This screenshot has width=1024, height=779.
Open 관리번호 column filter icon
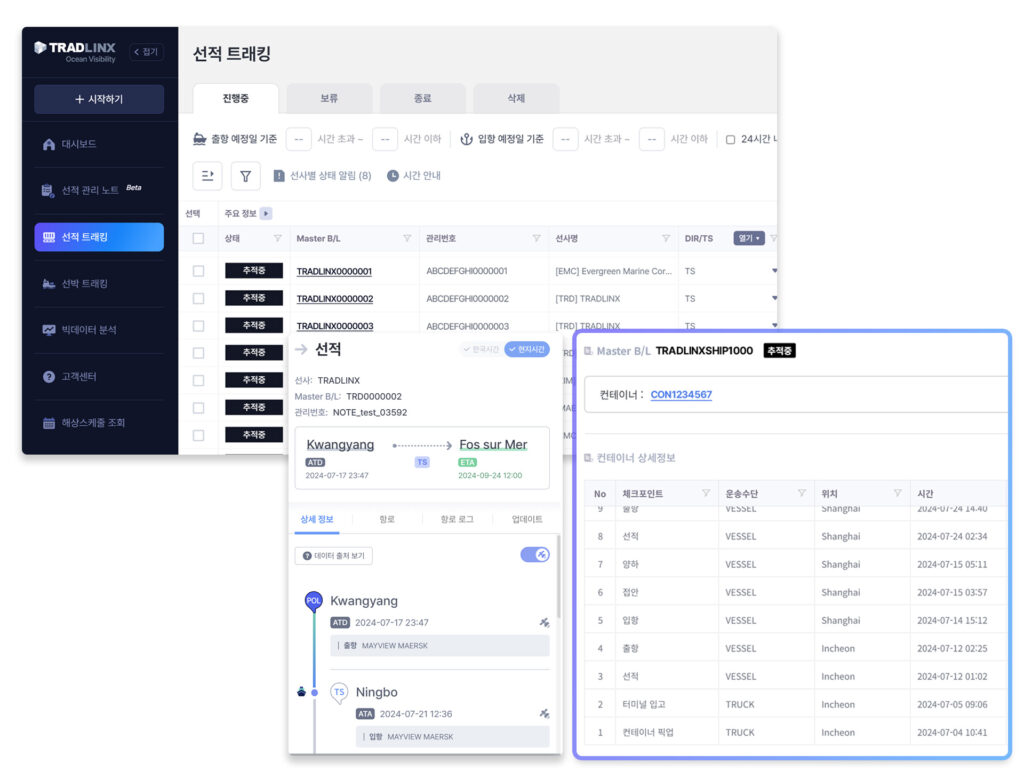click(536, 238)
